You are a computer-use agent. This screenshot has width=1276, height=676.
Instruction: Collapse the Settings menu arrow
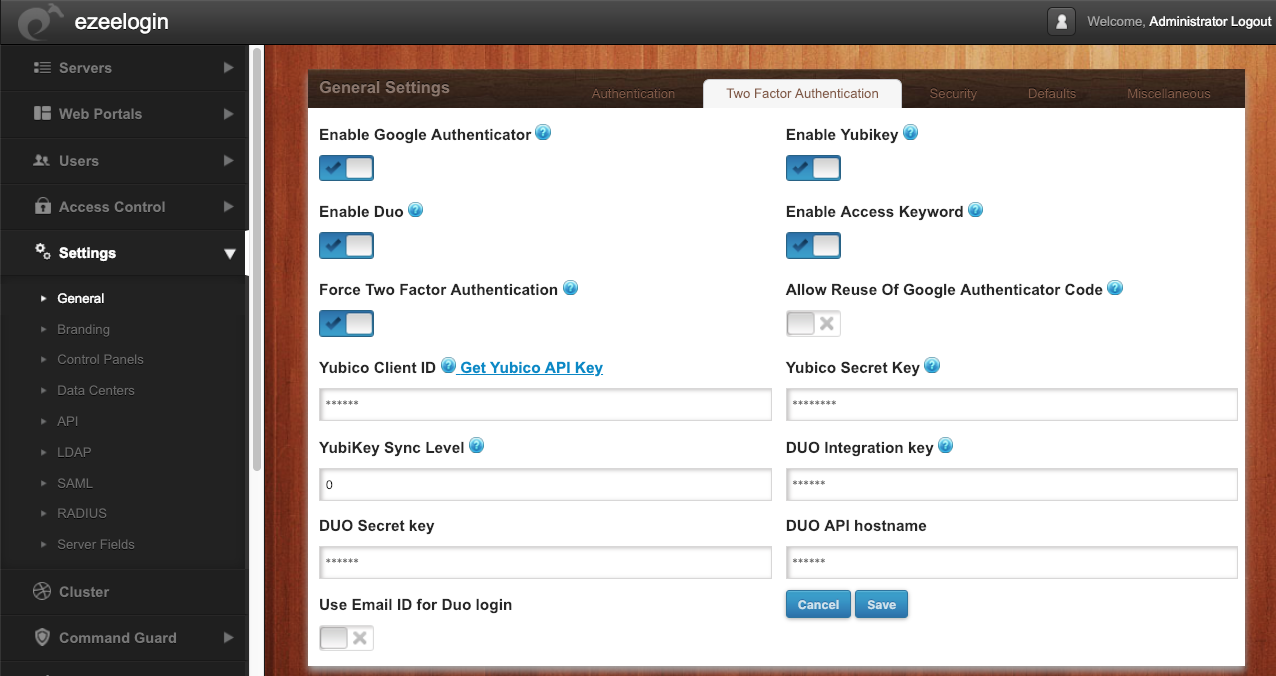point(229,254)
